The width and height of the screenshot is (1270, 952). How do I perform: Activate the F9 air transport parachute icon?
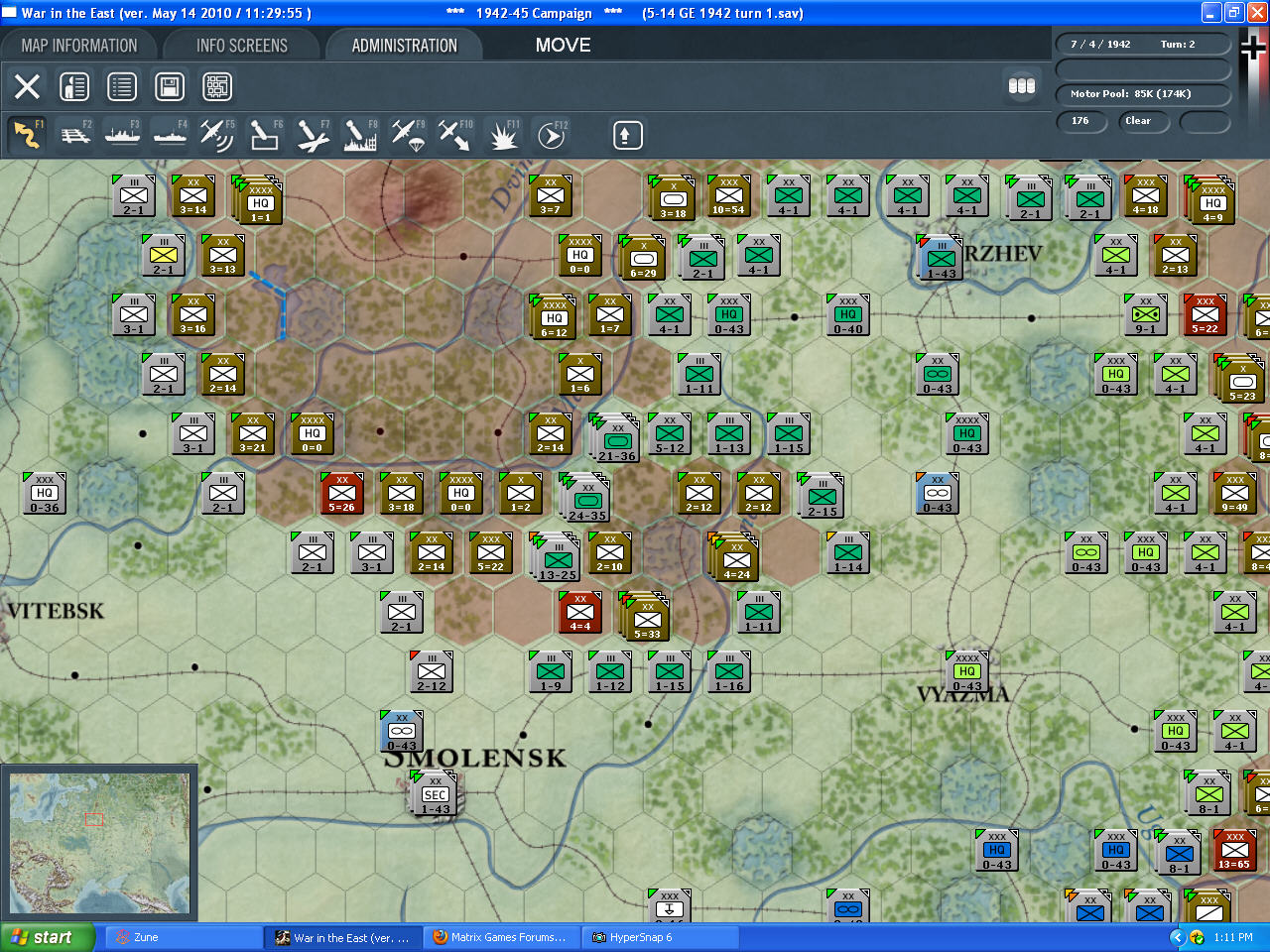408,135
